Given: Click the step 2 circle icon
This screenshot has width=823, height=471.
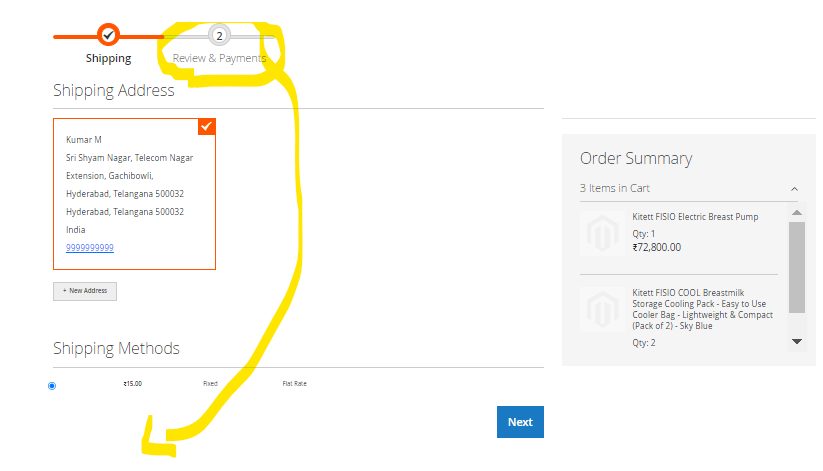Looking at the screenshot, I should (219, 35).
